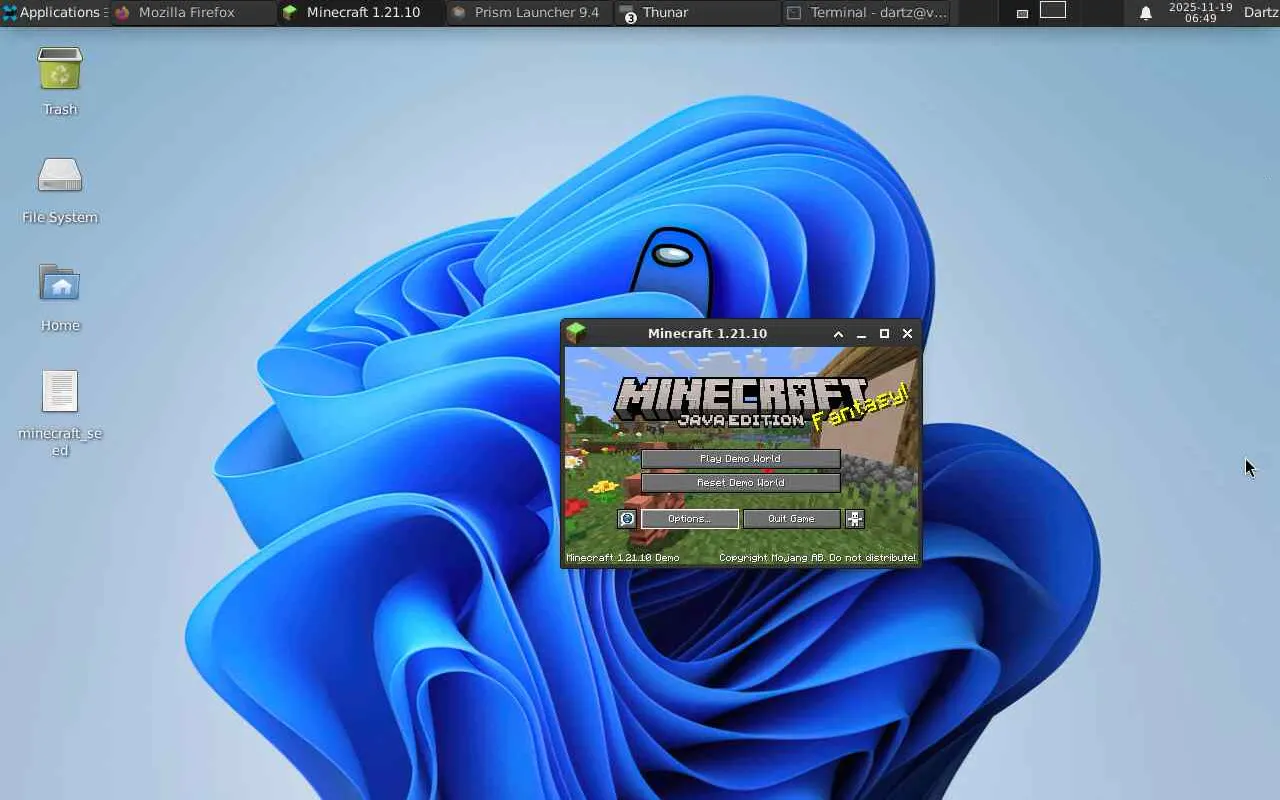Click the "Minecraft 1.21.10 Demo" version text

click(x=623, y=558)
